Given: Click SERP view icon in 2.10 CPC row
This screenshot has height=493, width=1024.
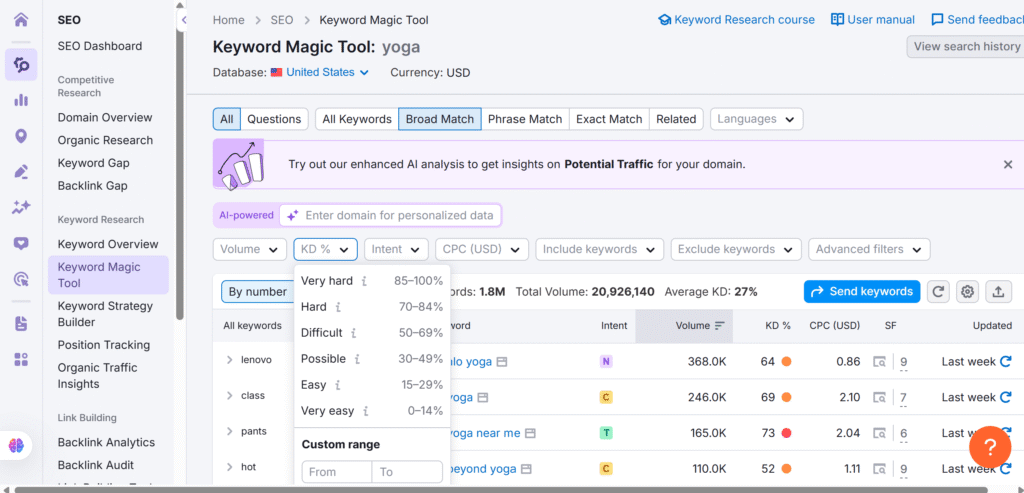Looking at the screenshot, I should [x=880, y=397].
